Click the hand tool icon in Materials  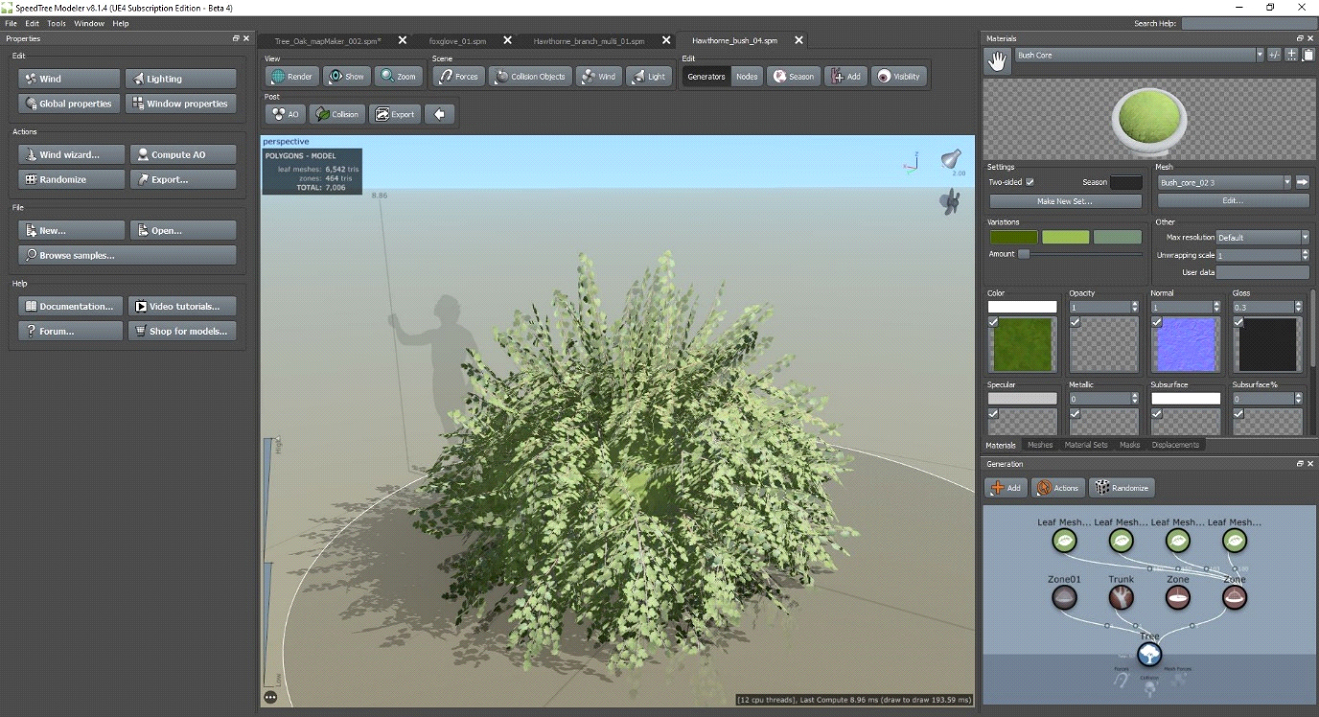click(x=997, y=62)
